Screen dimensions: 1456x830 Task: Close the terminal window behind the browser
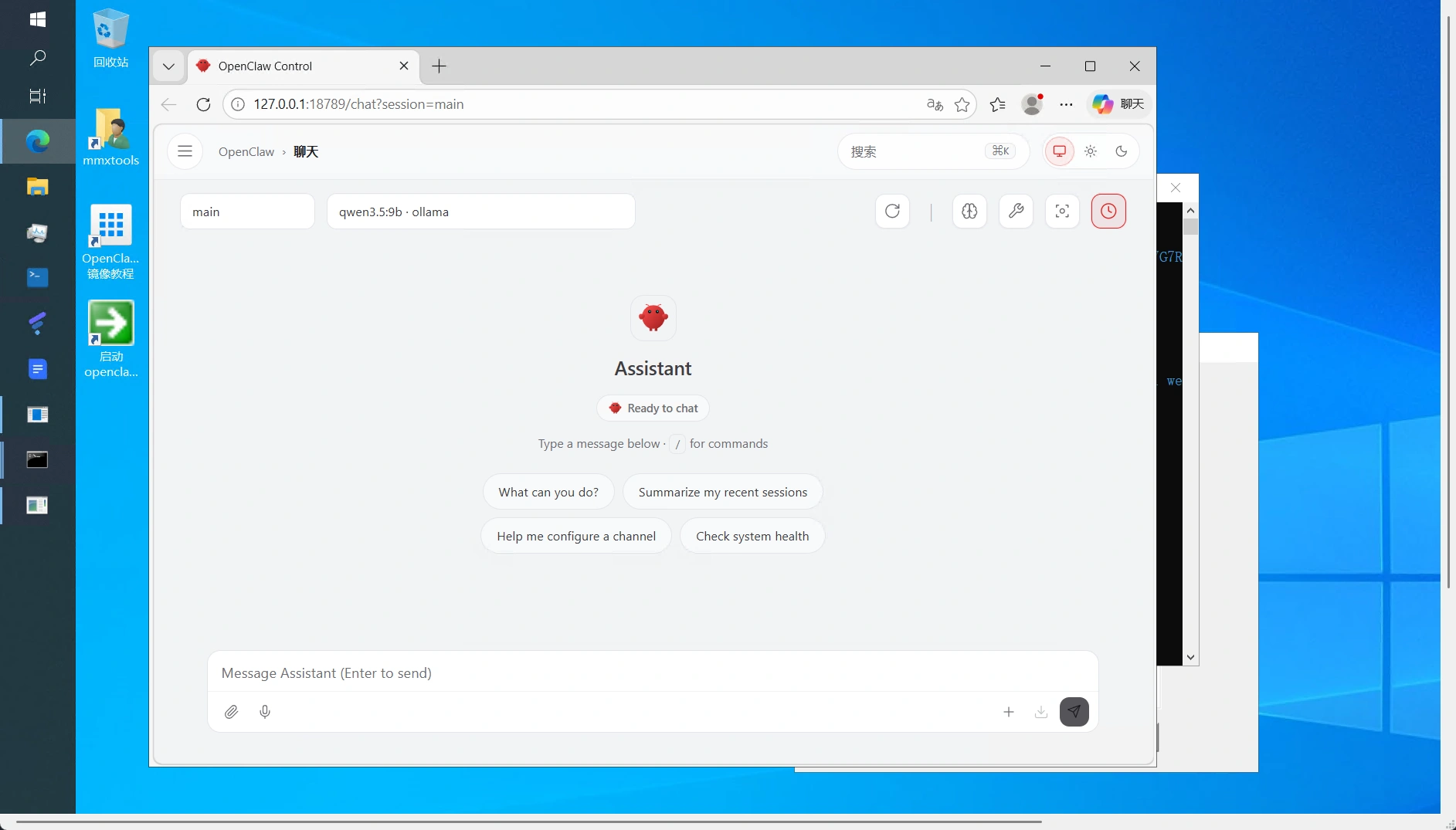tap(1176, 188)
